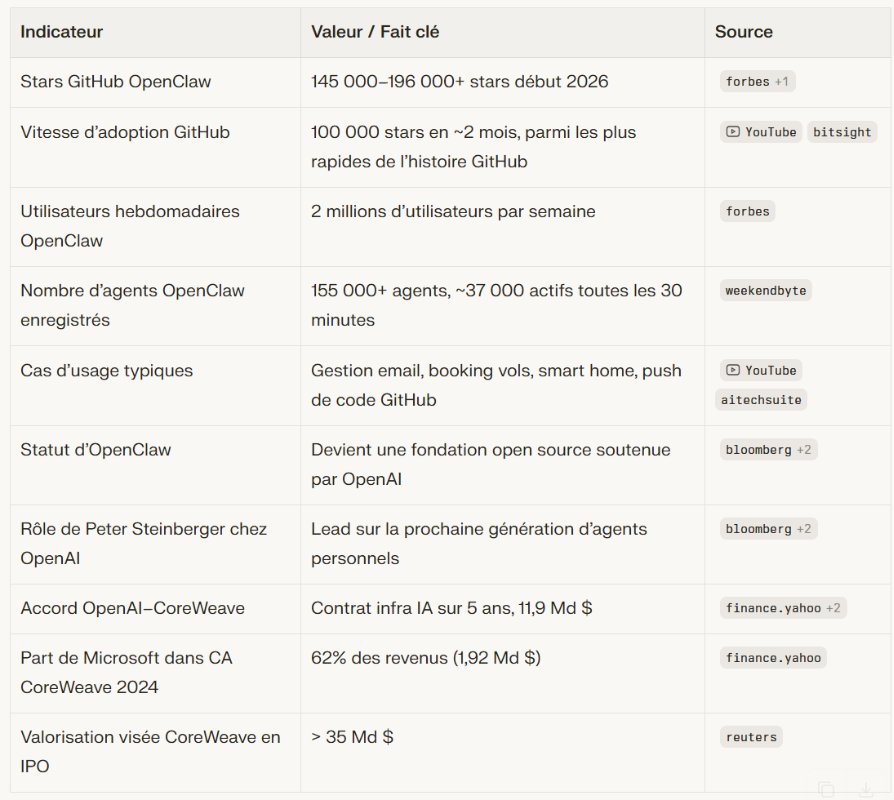This screenshot has height=800, width=894.
Task: Expand bloomberg +2 sources in Statut d'OpenClaw row
Action: tap(768, 450)
